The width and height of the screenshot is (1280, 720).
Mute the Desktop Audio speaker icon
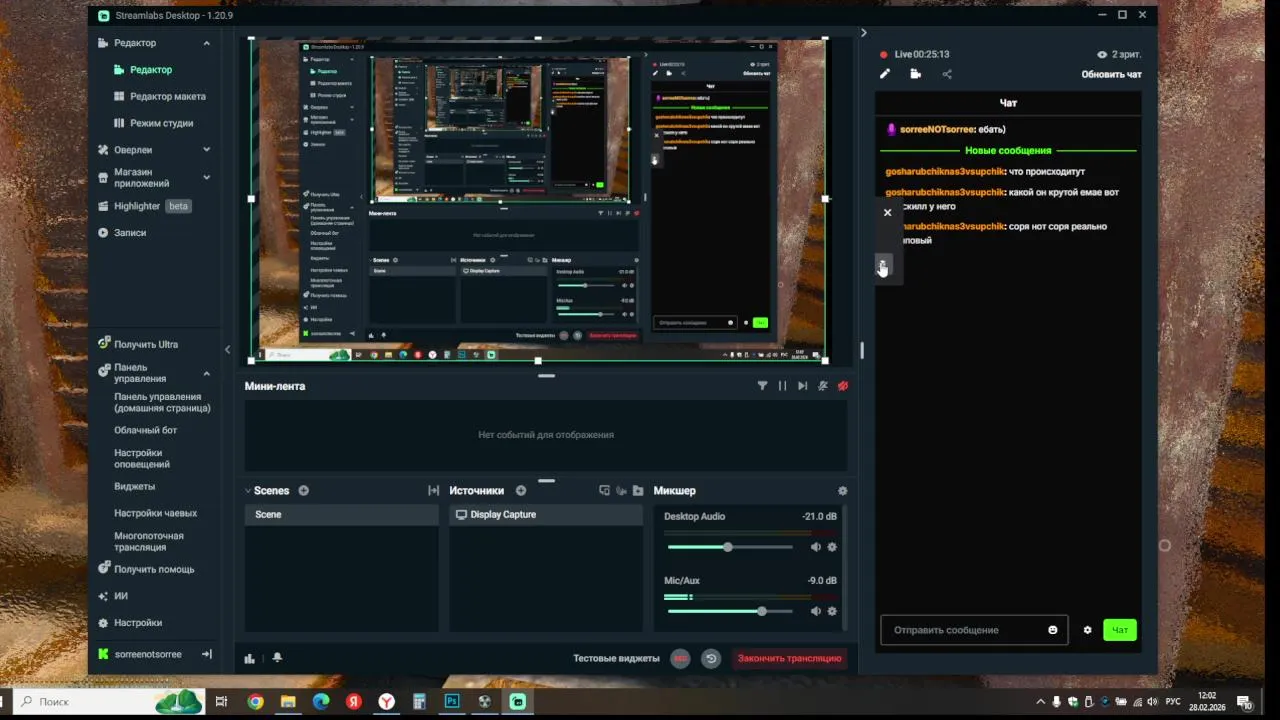[815, 547]
